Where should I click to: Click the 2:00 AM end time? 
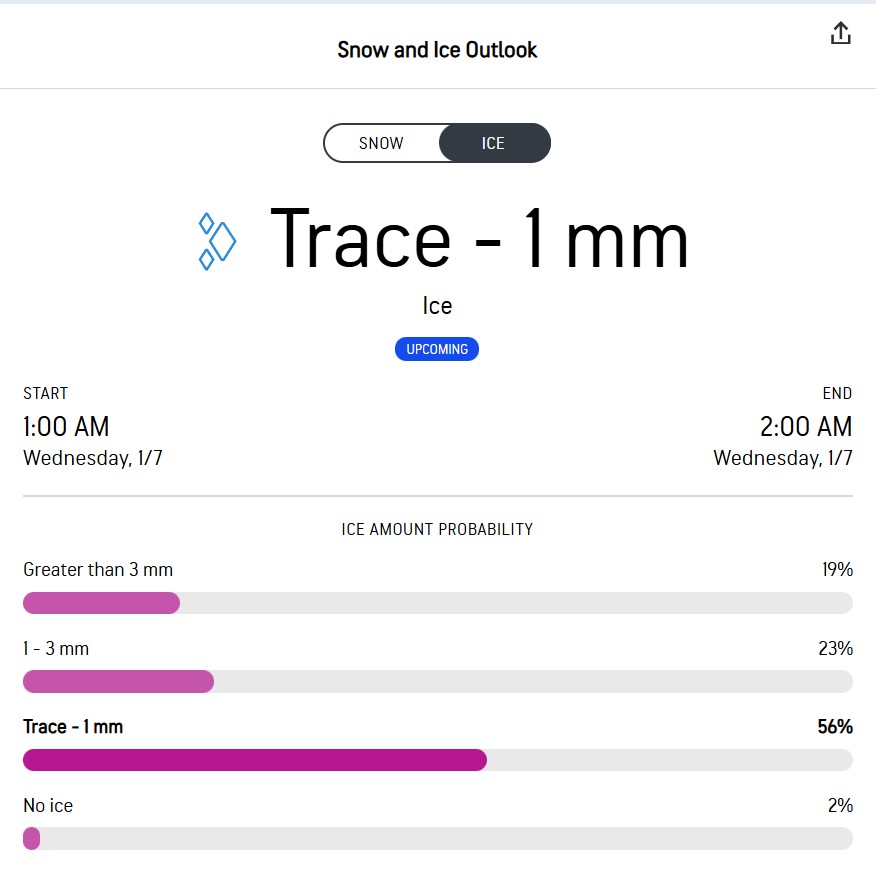click(x=806, y=427)
